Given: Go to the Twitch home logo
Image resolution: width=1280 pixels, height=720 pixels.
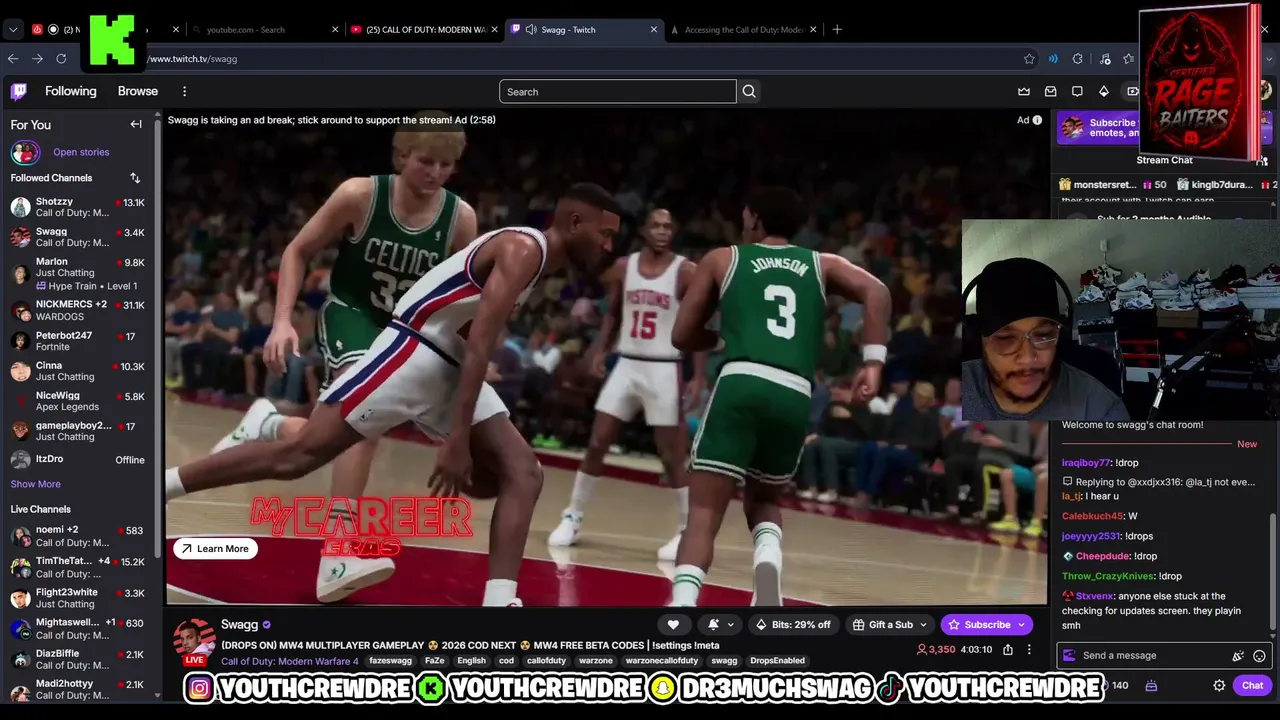Looking at the screenshot, I should [x=19, y=92].
